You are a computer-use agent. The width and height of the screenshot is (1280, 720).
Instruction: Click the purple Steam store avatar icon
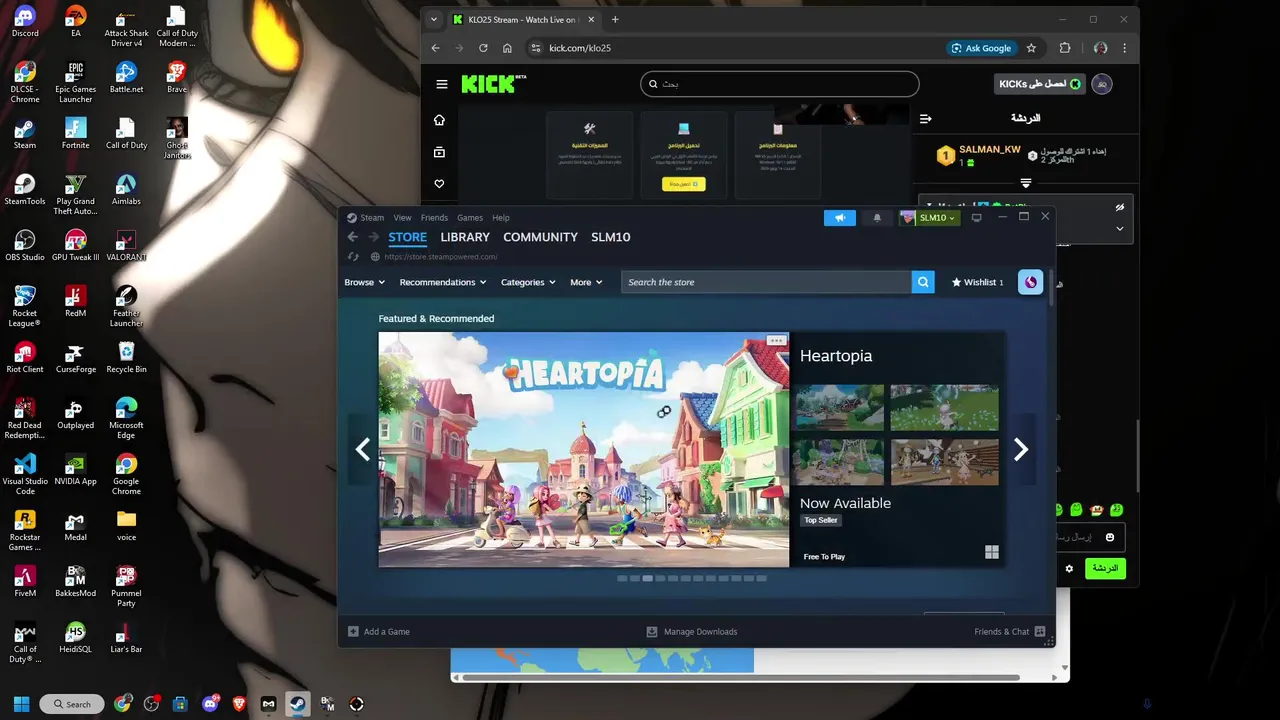[1030, 282]
